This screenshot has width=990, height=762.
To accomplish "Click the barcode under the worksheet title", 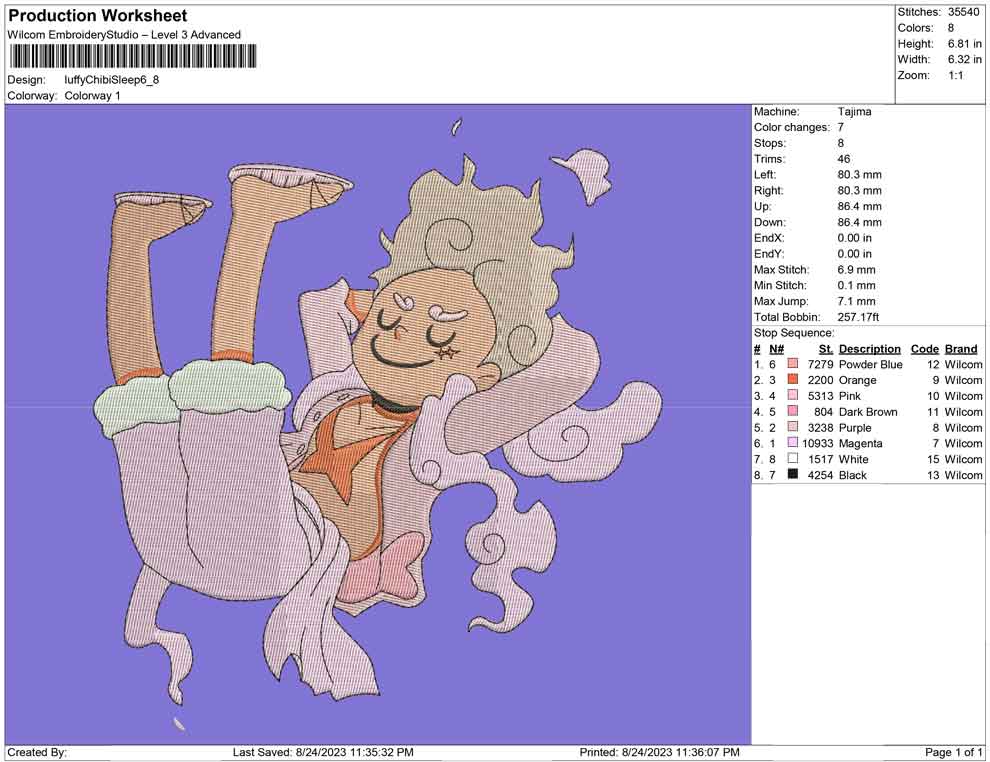I will tap(127, 56).
